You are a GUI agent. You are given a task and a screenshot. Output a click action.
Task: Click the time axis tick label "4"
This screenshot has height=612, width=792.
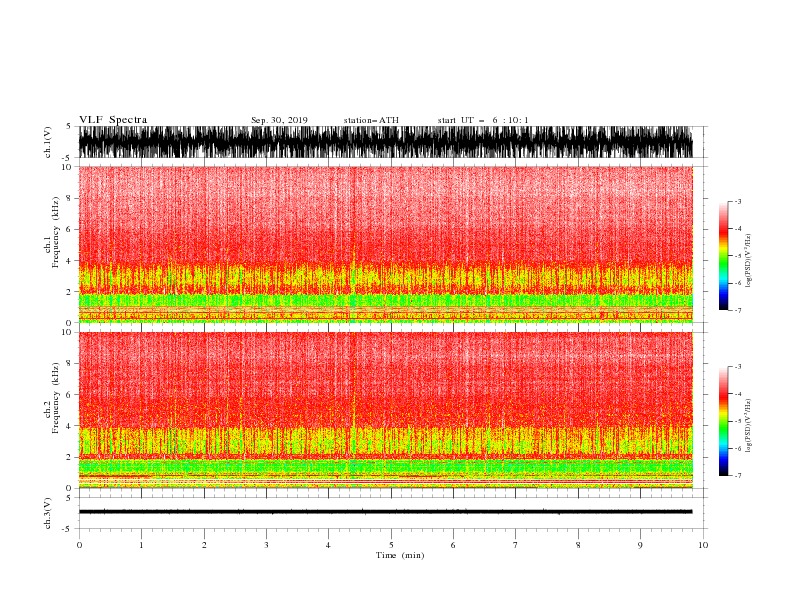click(328, 545)
